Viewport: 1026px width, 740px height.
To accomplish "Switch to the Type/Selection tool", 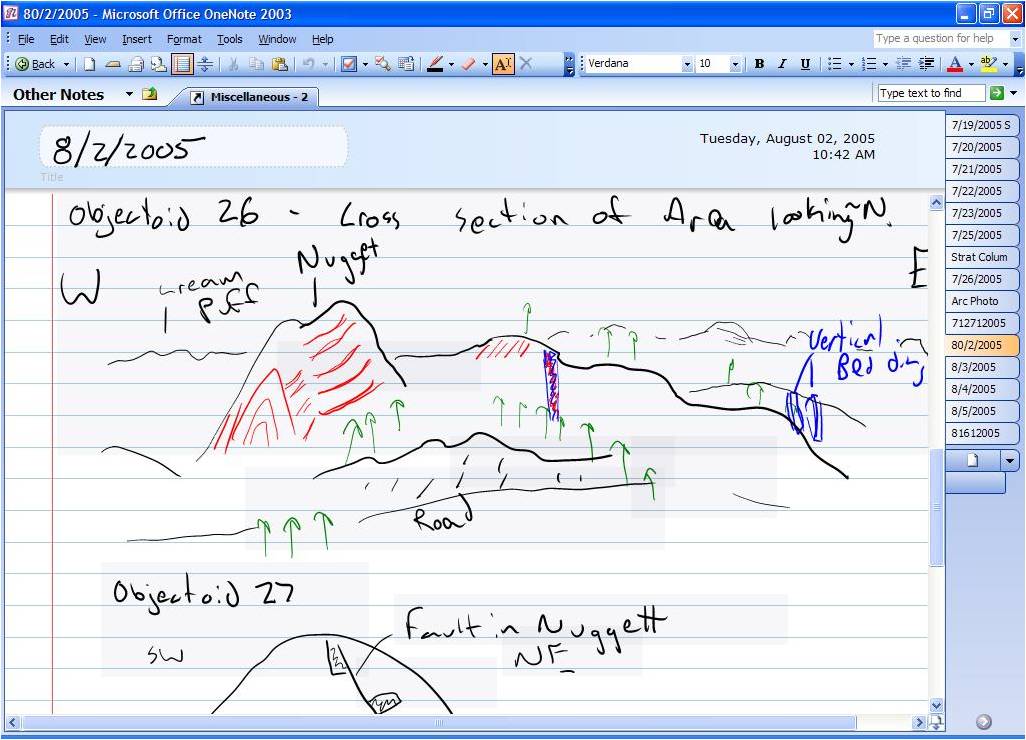I will pyautogui.click(x=503, y=64).
